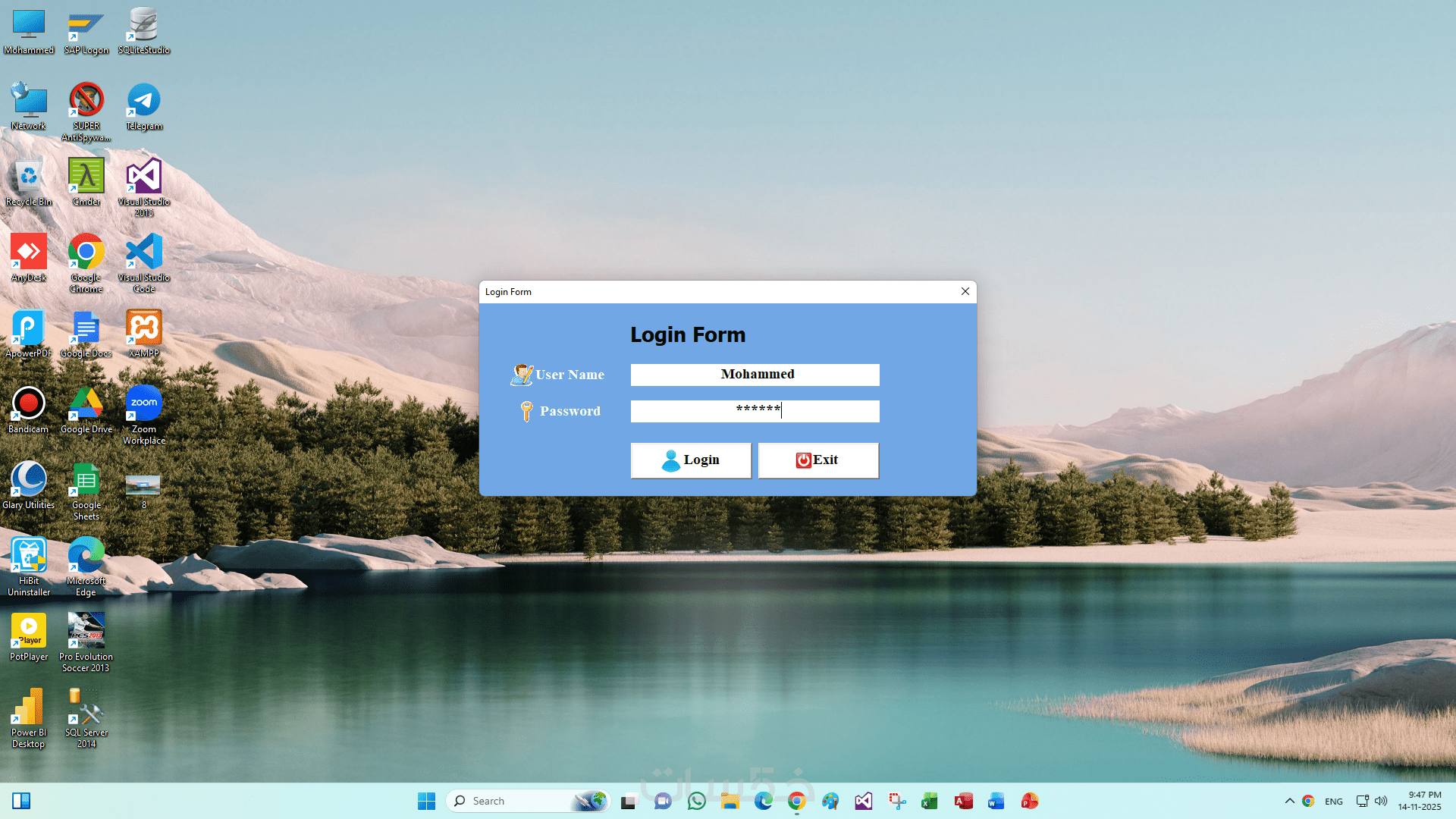Click the Zoom Workplace shortcut
This screenshot has height=819, width=1456.
(144, 413)
